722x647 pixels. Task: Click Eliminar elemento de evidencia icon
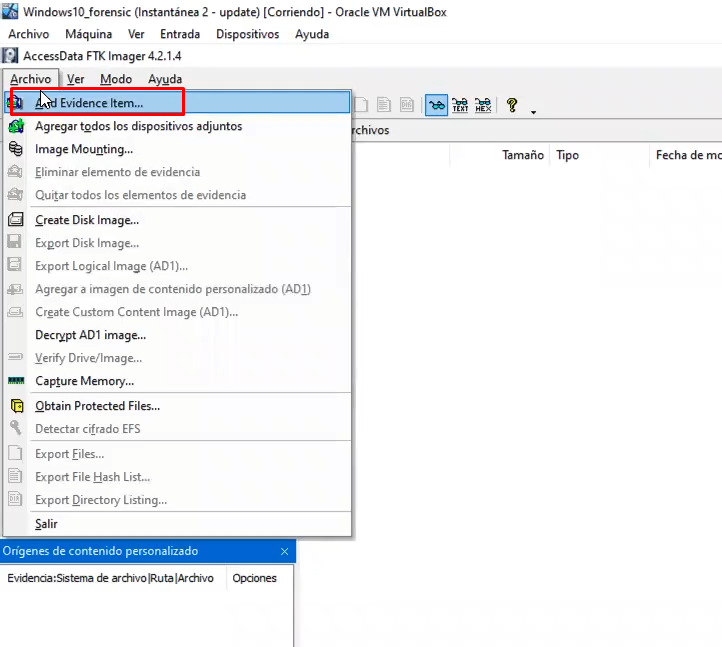(x=15, y=171)
